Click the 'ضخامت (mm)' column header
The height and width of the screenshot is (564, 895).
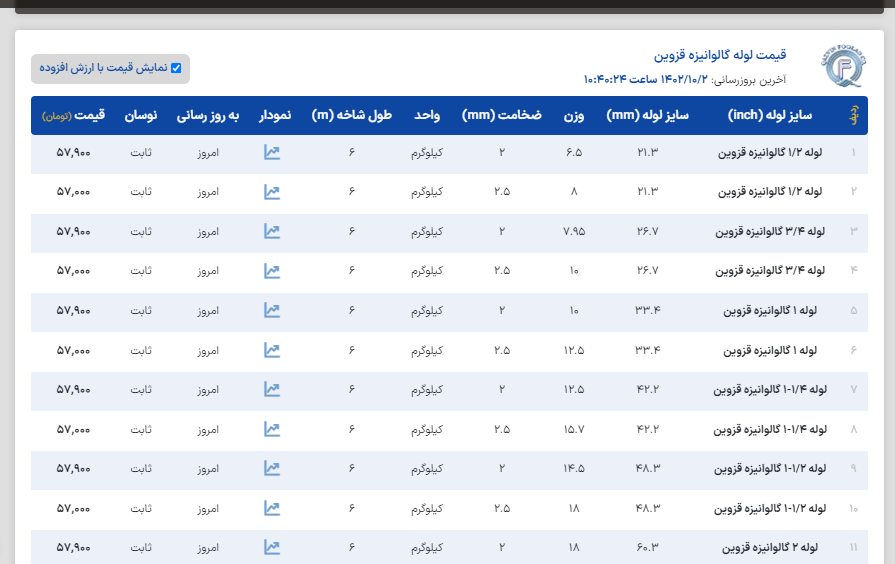[x=502, y=116]
